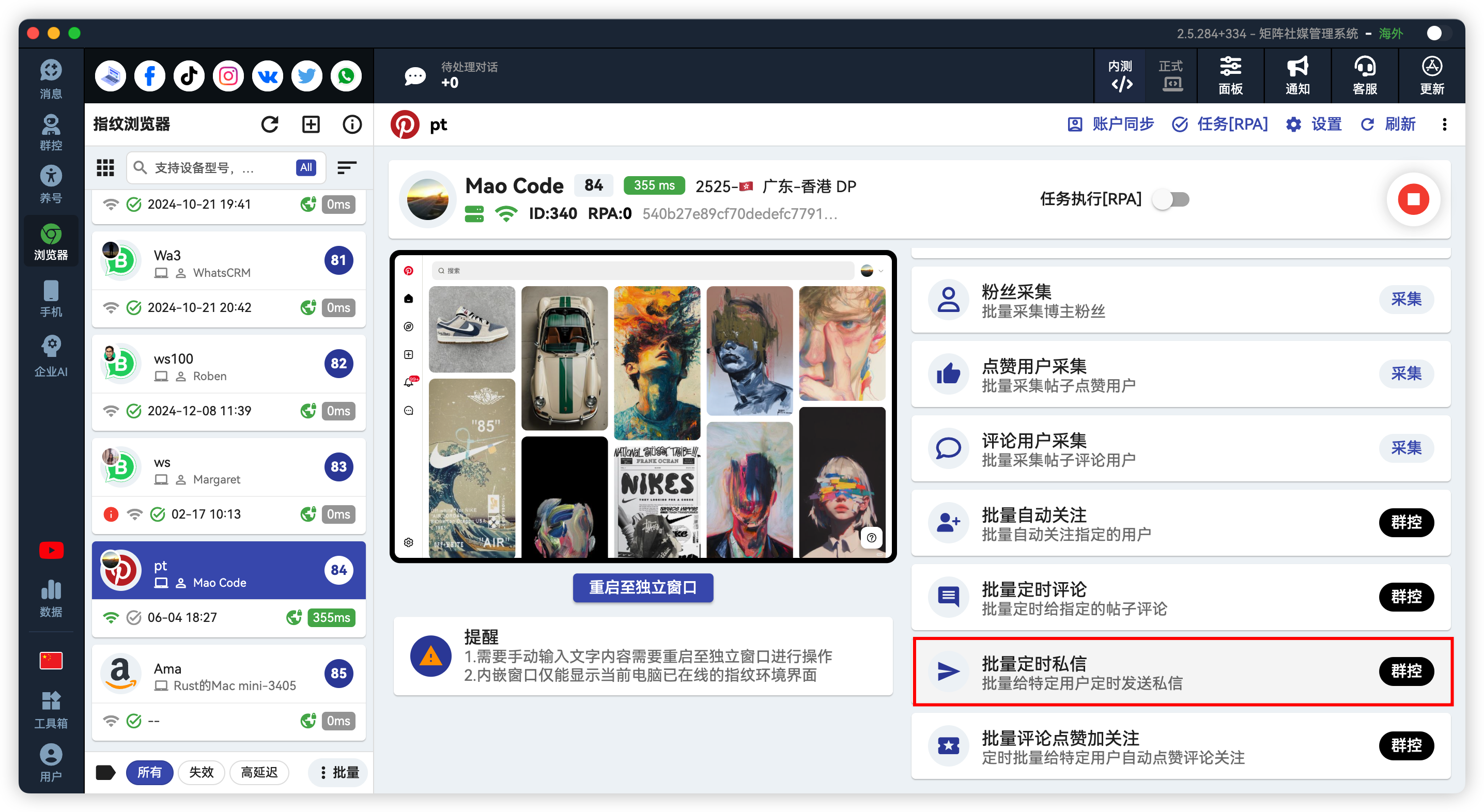
Task: Refresh the fingerprint browser list
Action: (x=270, y=124)
